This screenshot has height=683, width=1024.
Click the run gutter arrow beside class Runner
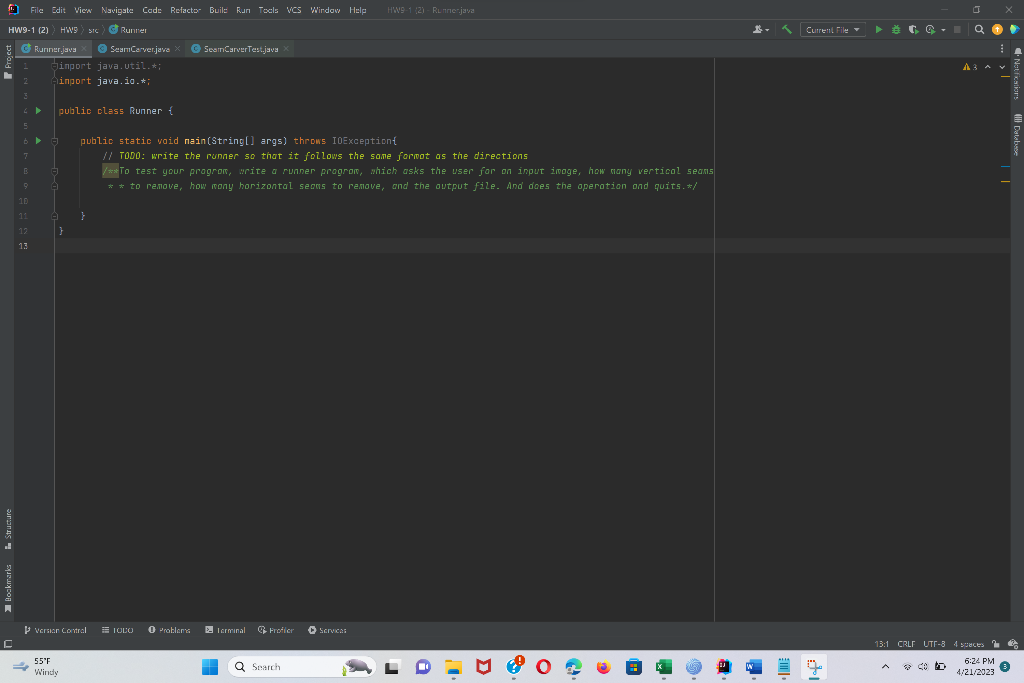[x=39, y=110]
